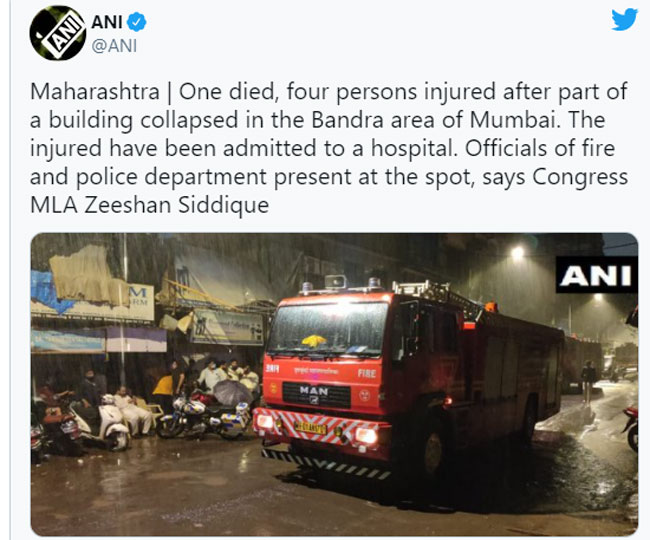Screen dimensions: 650x540
Task: Click the yellow license plate on the fire truck
Action: [x=310, y=428]
